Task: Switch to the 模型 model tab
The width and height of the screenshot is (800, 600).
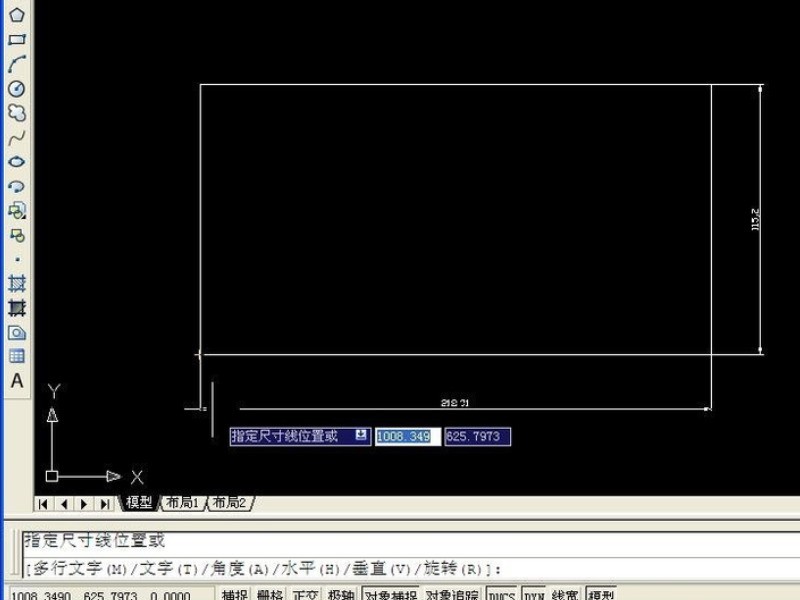Action: [139, 503]
